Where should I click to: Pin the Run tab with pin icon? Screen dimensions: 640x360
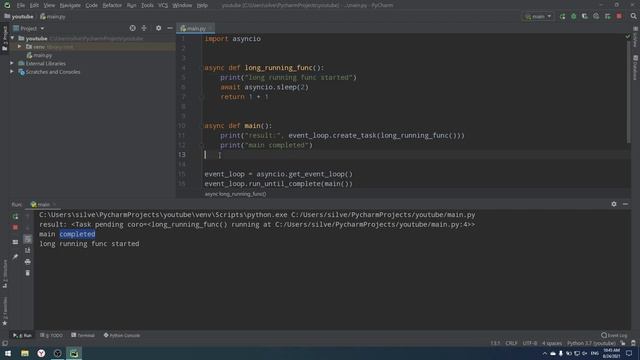click(x=15, y=257)
